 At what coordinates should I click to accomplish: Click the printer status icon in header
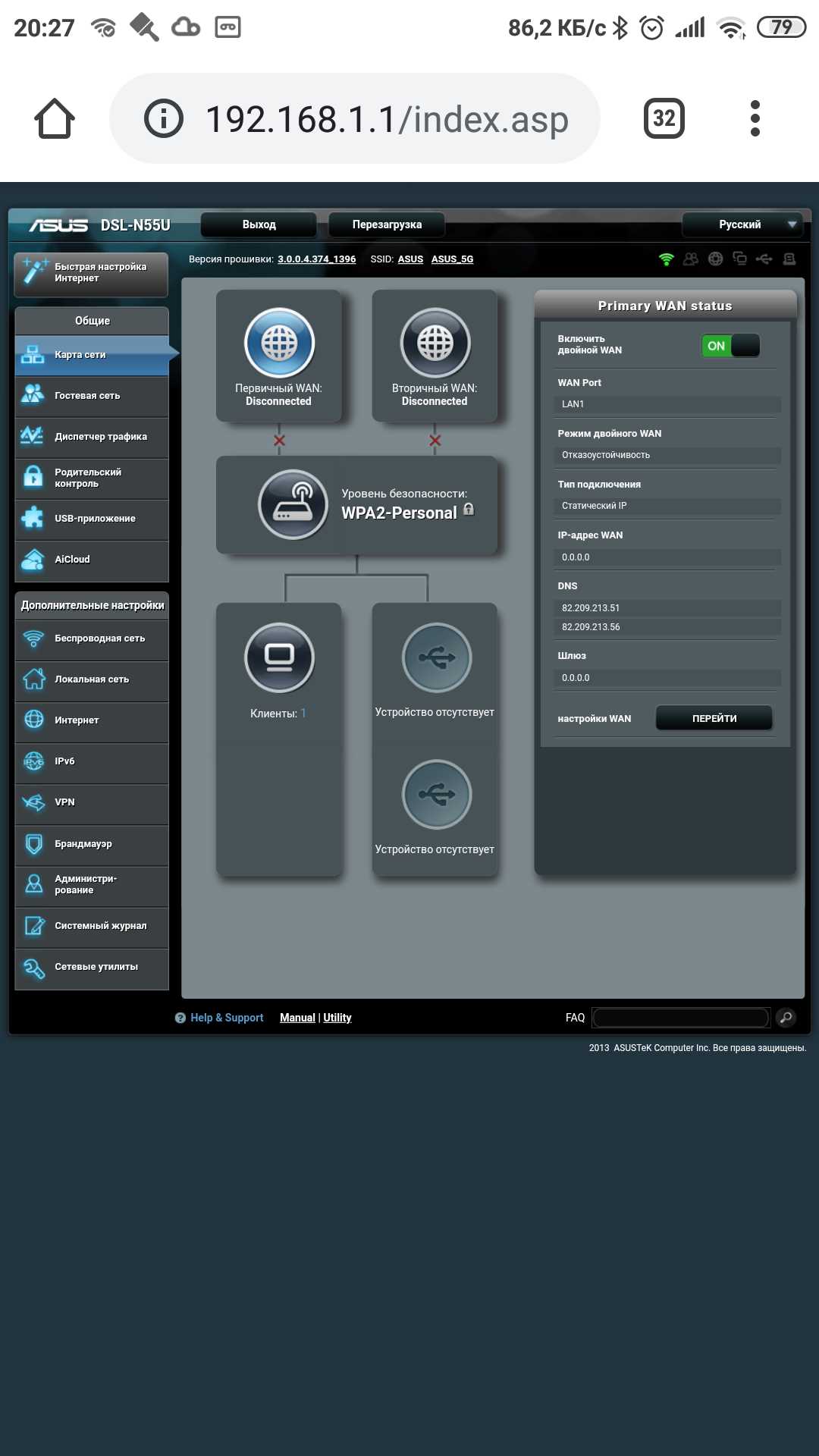click(789, 259)
